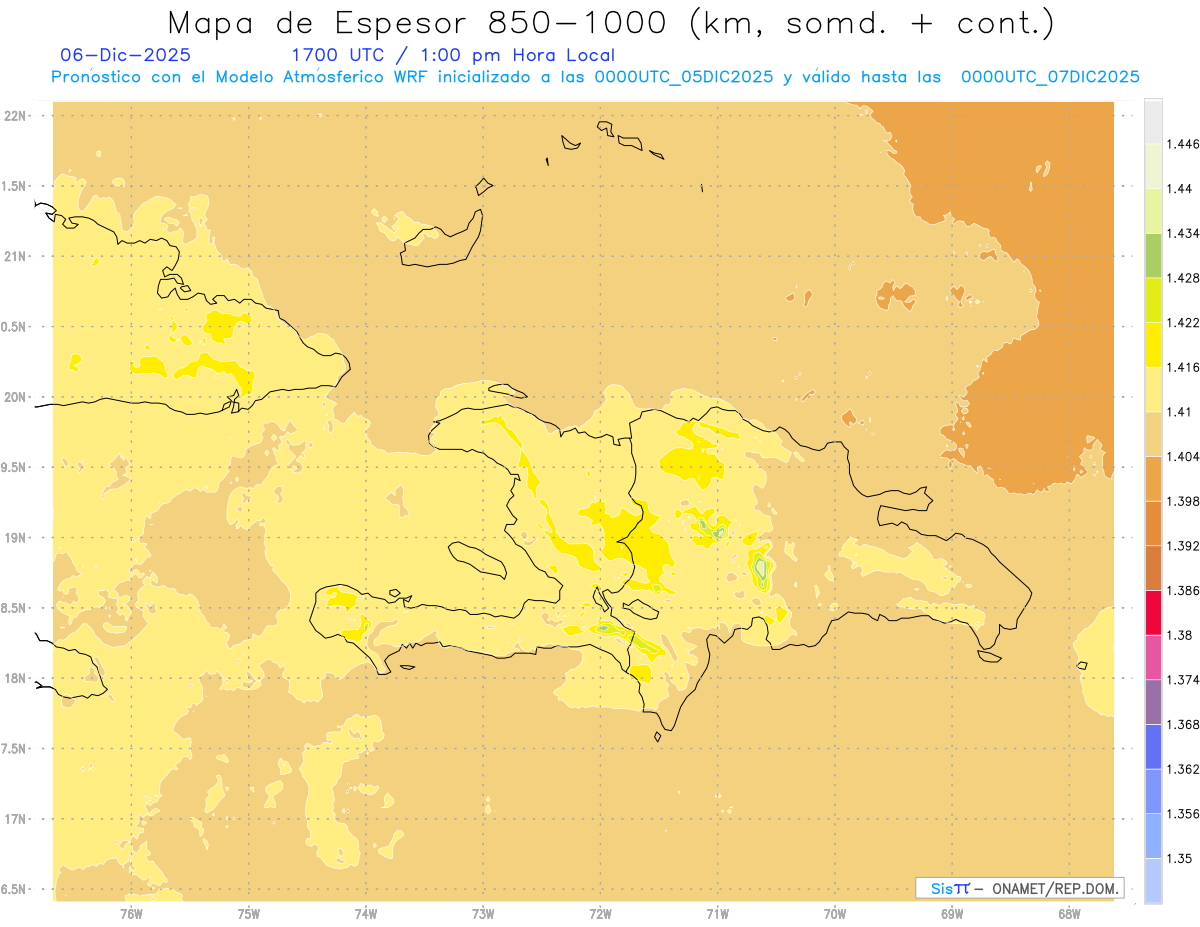1200x927 pixels.
Task: Click the longitude label 70W
Action: tap(835, 913)
